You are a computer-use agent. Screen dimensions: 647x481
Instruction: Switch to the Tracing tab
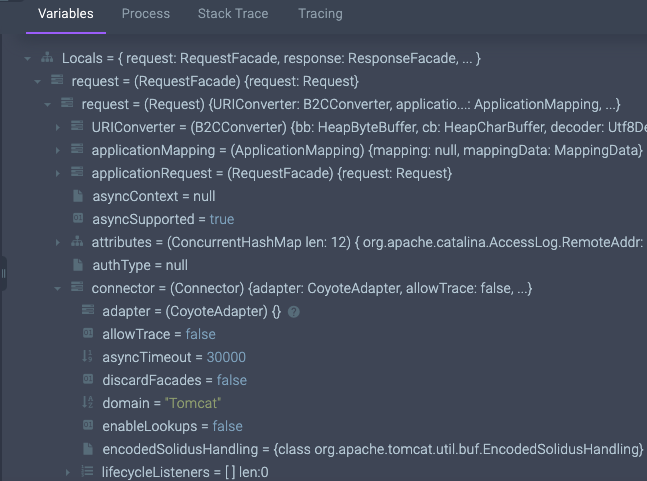(x=320, y=14)
